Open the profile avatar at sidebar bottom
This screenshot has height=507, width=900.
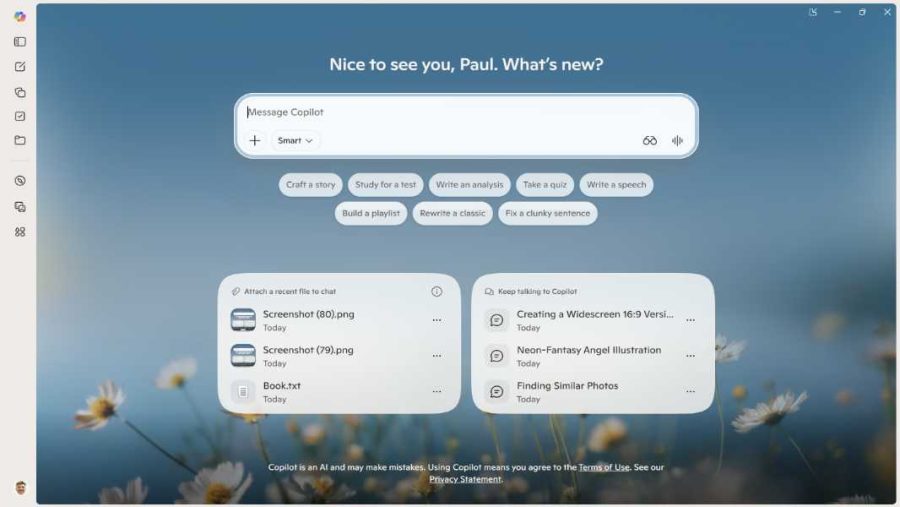click(x=21, y=487)
